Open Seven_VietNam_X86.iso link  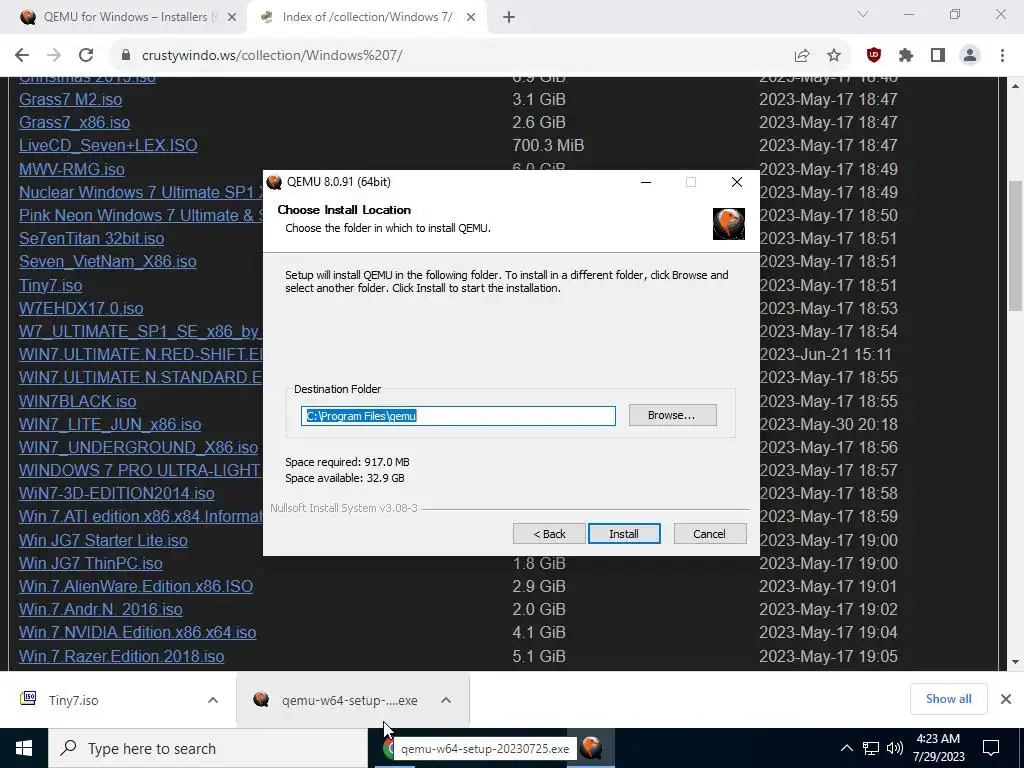108,261
